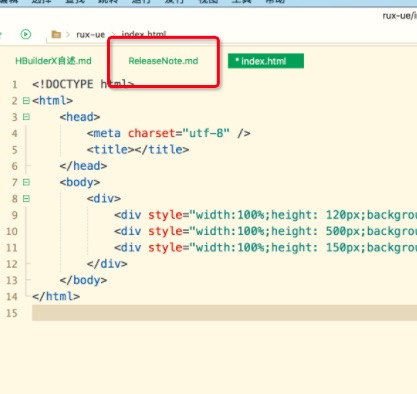Click the meta charset="utf-8" line

click(168, 133)
